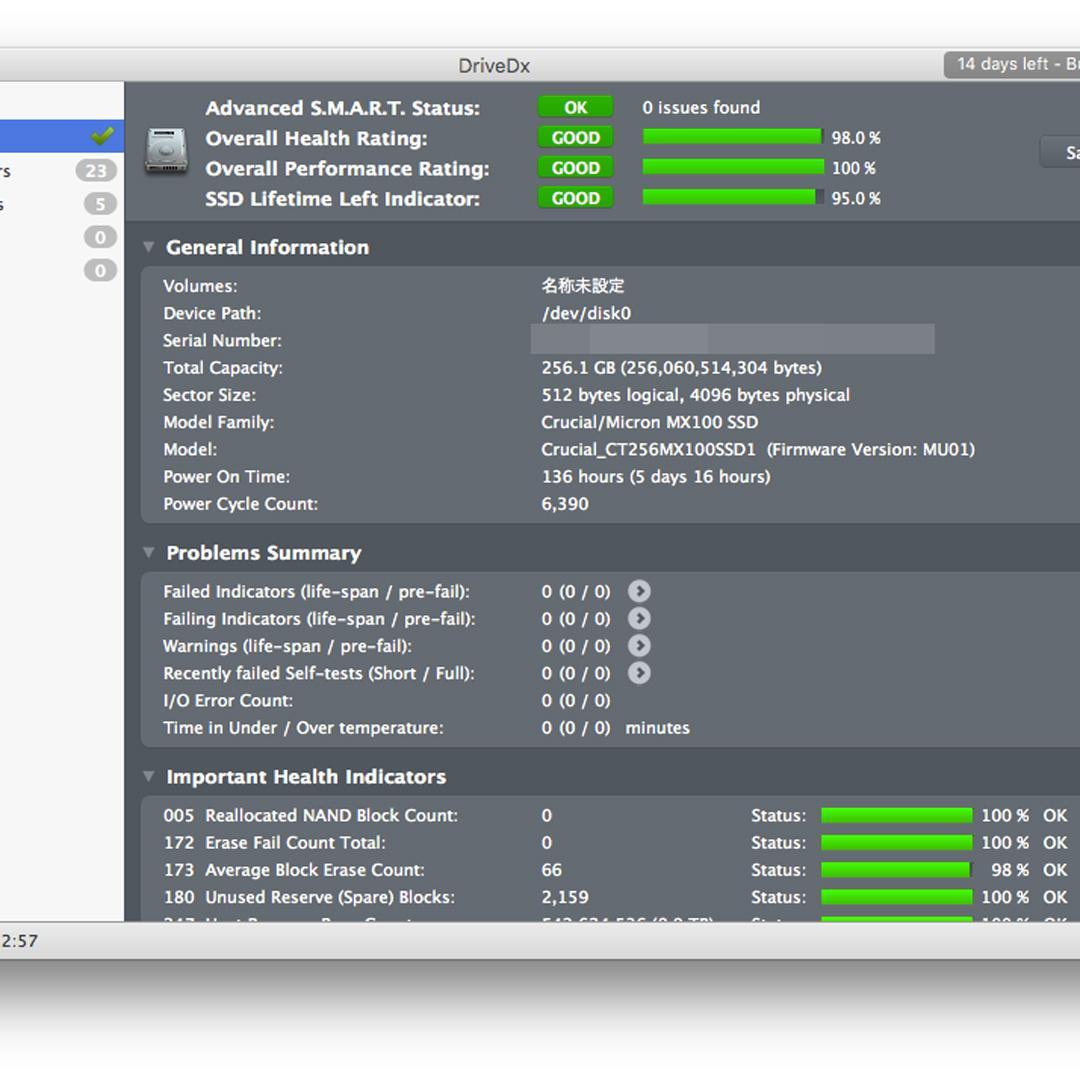Click the DriveDx window title
The height and width of the screenshot is (1080, 1080).
pyautogui.click(x=494, y=66)
